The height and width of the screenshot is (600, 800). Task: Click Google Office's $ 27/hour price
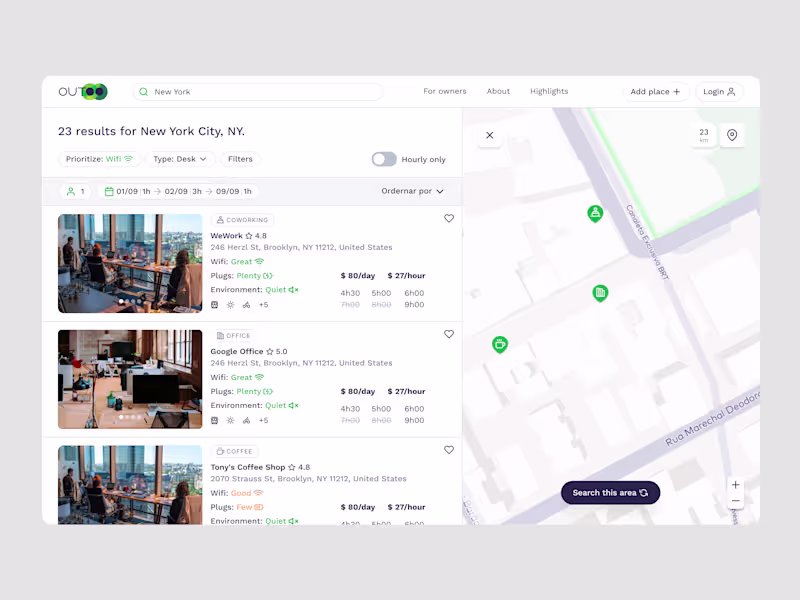[406, 391]
